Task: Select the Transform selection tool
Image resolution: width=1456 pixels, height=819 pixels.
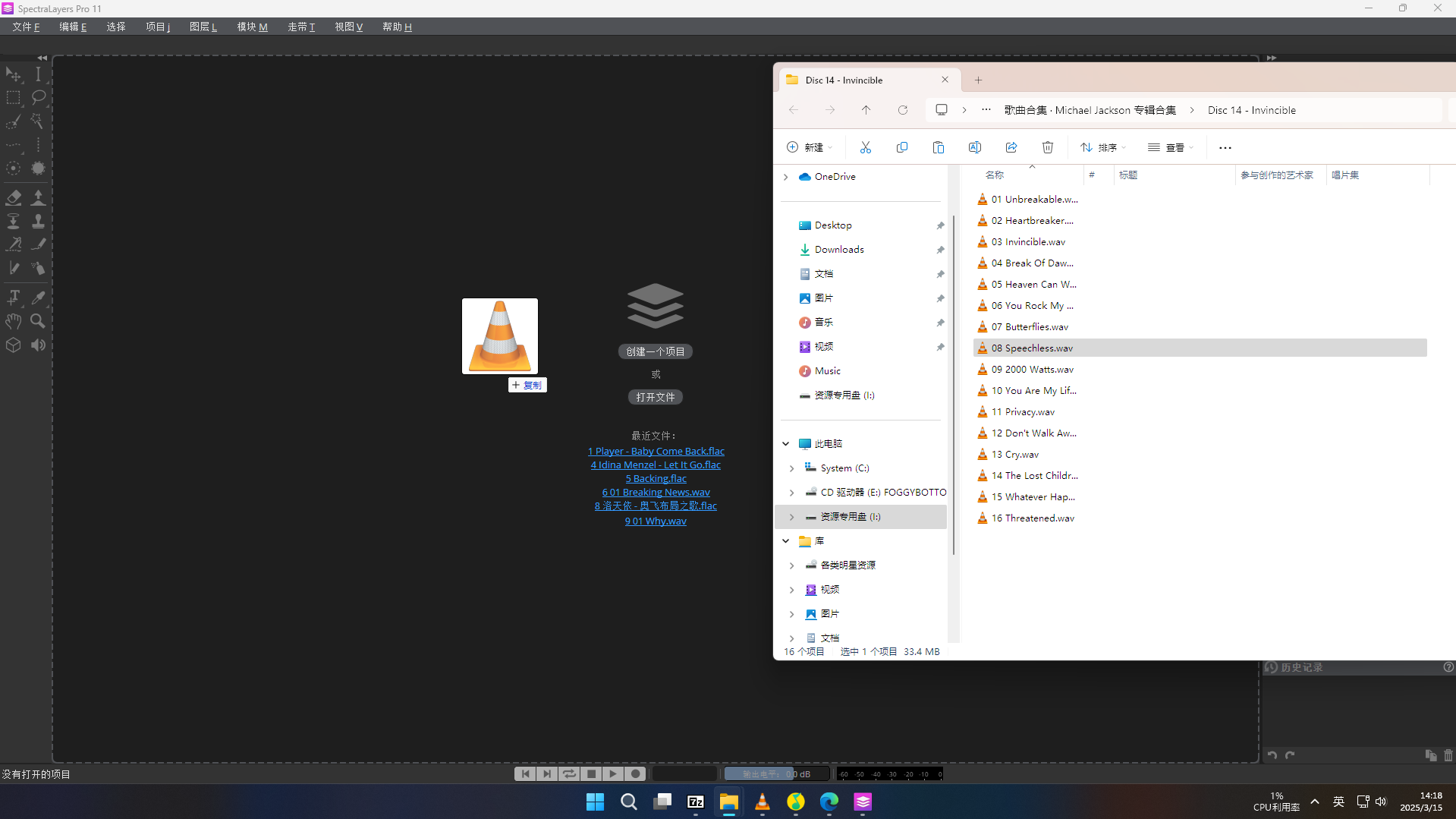Action: tap(14, 74)
